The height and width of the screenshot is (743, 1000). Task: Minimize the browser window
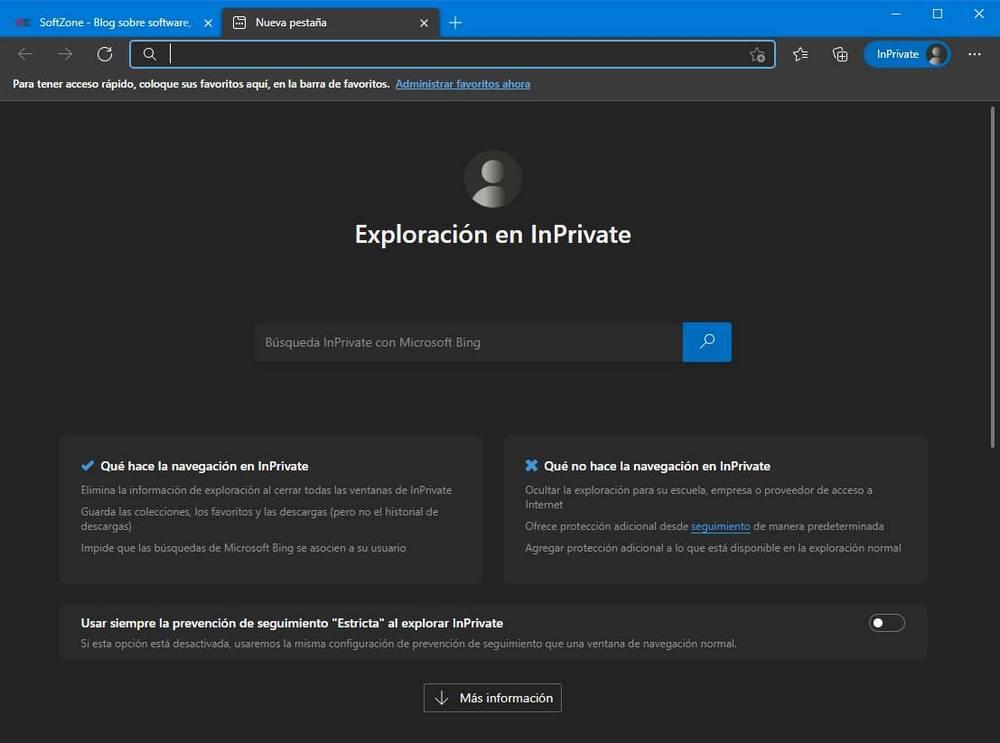(896, 14)
